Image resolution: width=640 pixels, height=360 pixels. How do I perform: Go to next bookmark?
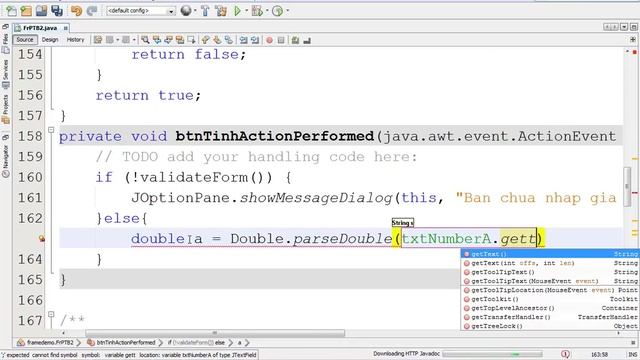point(217,40)
